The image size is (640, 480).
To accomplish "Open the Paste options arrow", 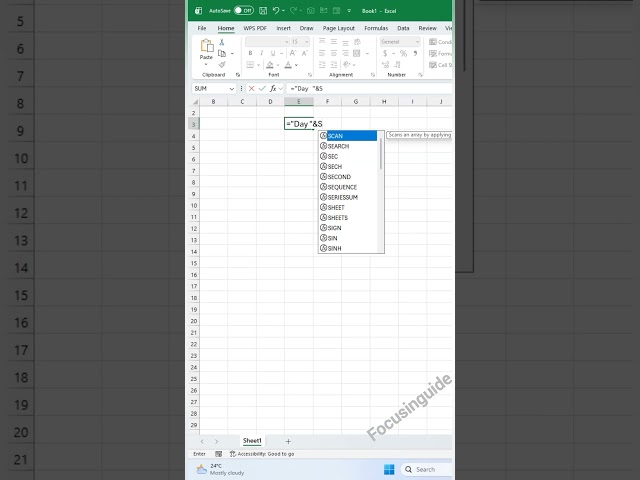I will coord(206,64).
